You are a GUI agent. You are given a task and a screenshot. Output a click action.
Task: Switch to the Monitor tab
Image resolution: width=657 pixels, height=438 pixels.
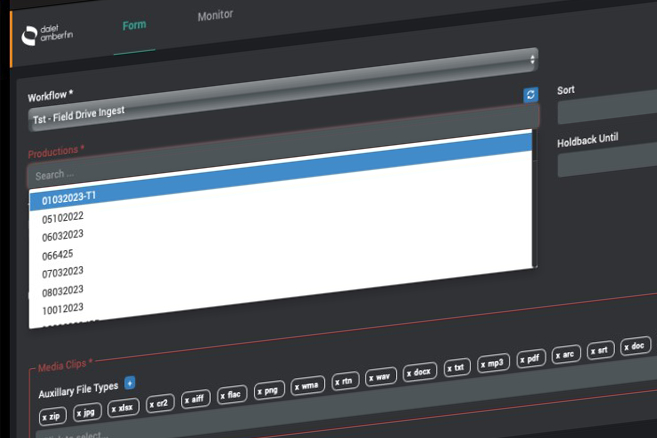coord(215,16)
